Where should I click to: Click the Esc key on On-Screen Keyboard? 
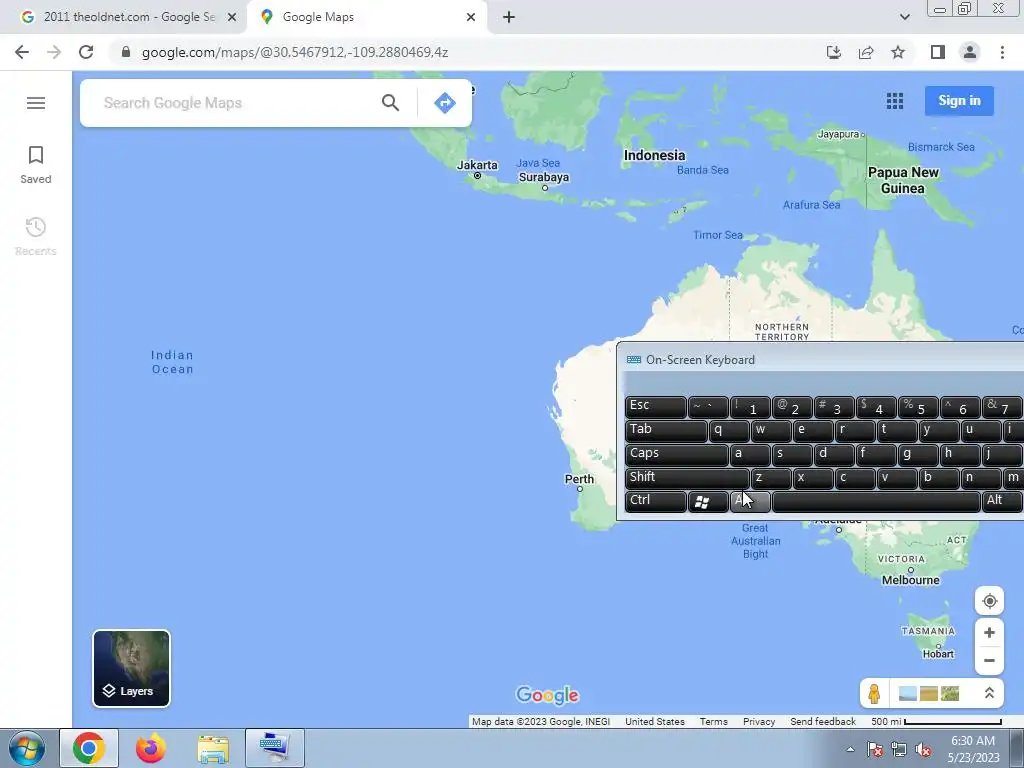(656, 406)
